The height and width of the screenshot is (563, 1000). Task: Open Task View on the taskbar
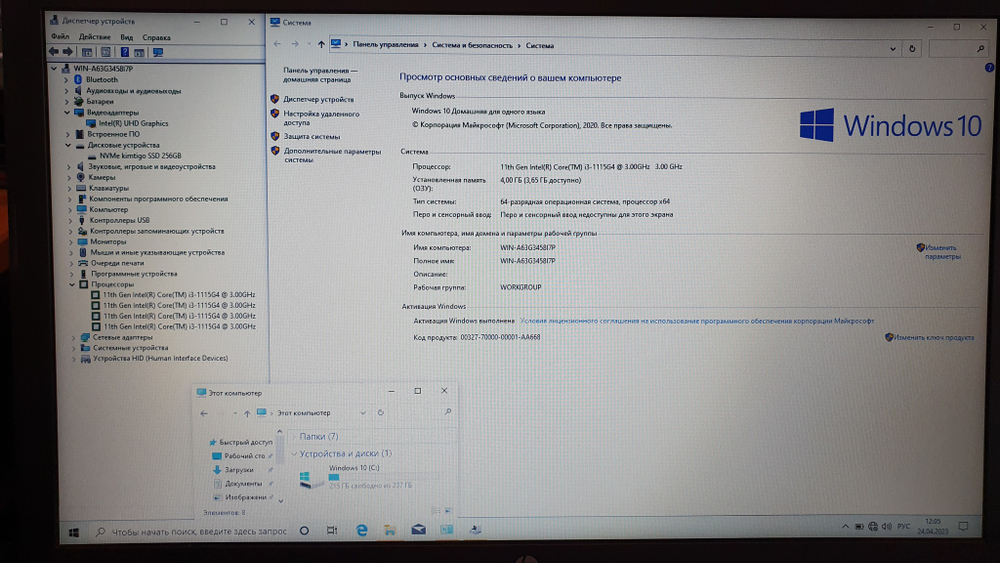(332, 530)
